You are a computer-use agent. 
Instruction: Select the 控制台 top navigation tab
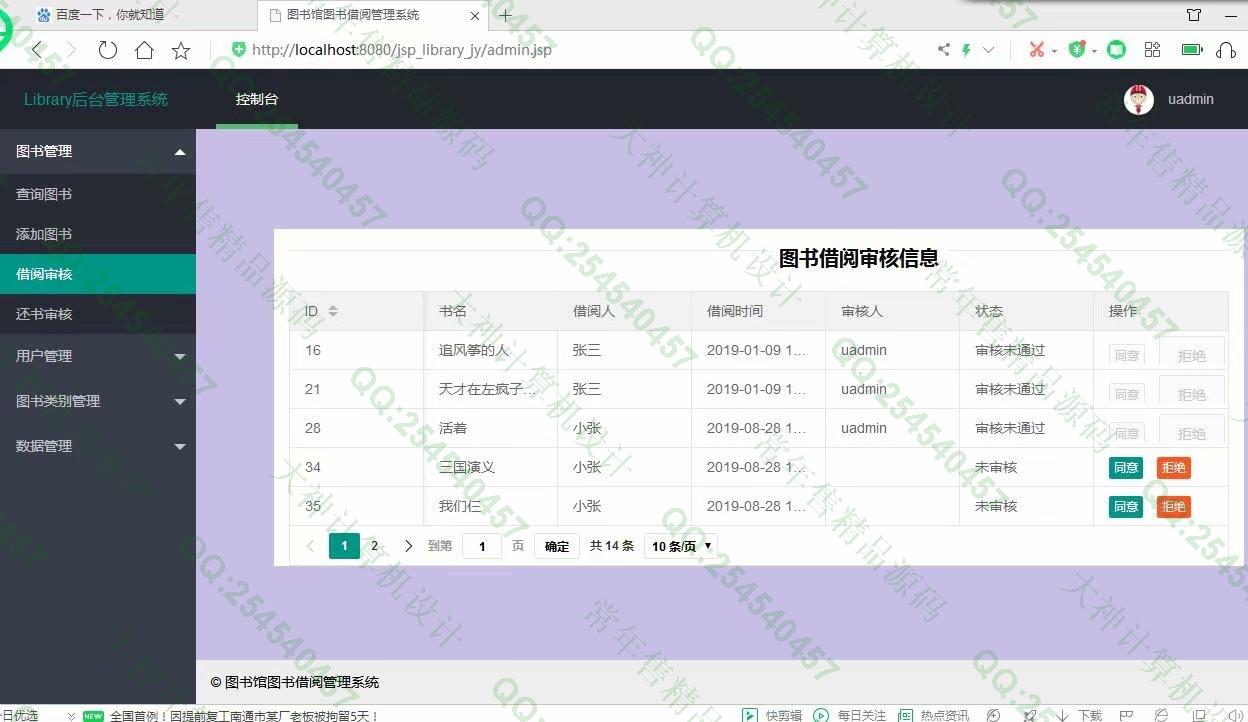coord(257,99)
